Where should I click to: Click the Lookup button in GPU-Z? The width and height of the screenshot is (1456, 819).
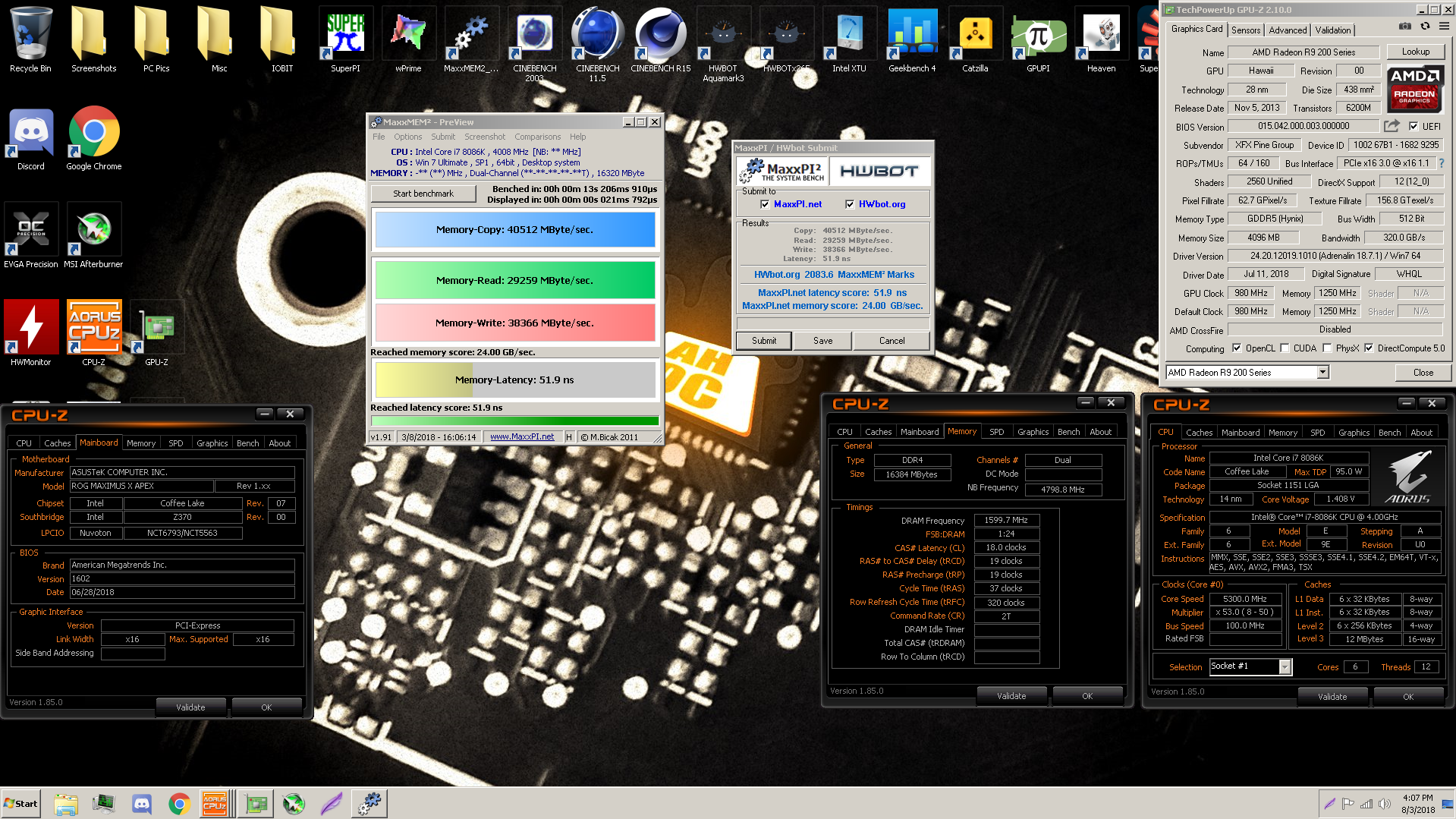[x=1415, y=52]
